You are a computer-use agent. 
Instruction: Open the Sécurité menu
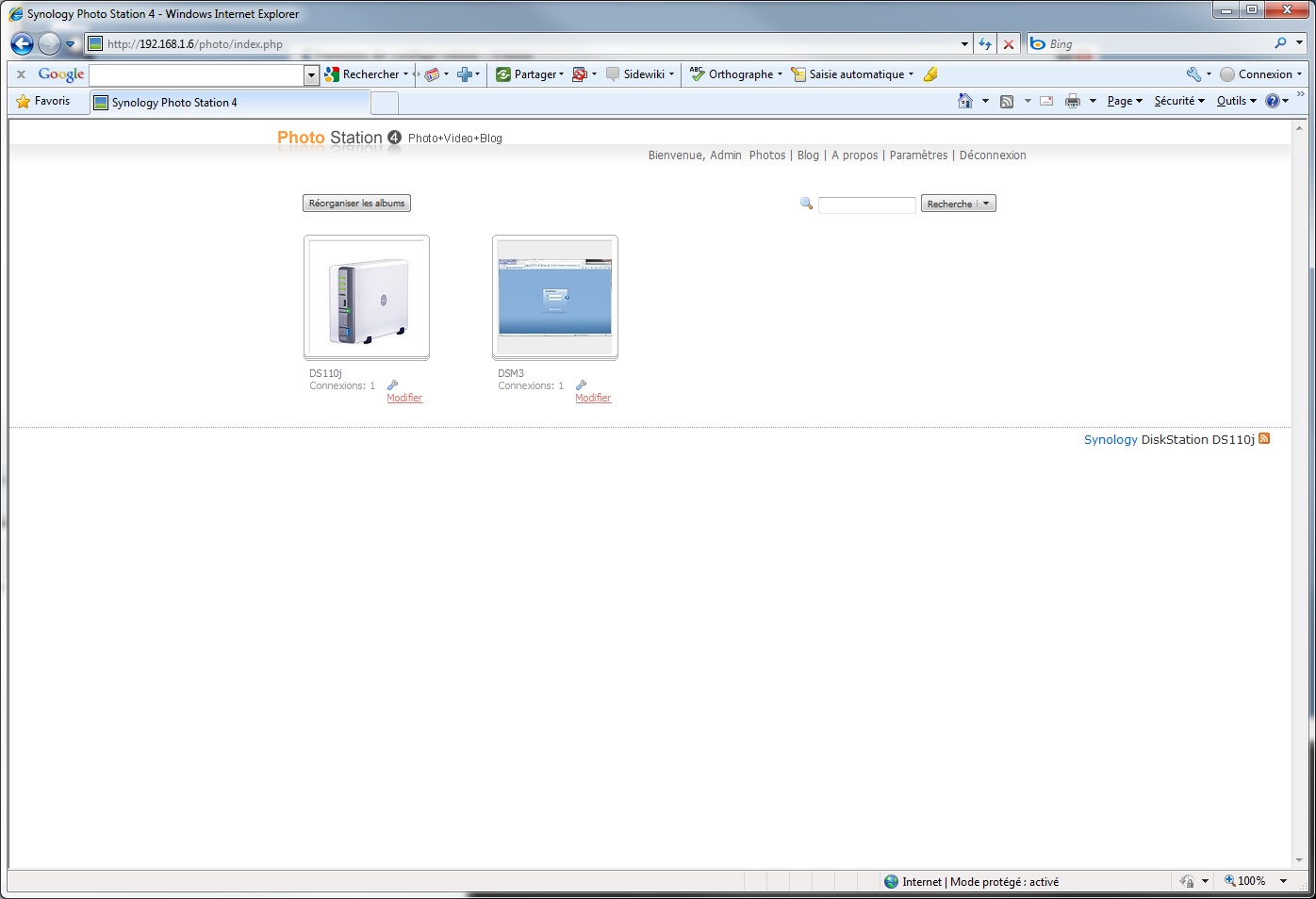point(1179,101)
